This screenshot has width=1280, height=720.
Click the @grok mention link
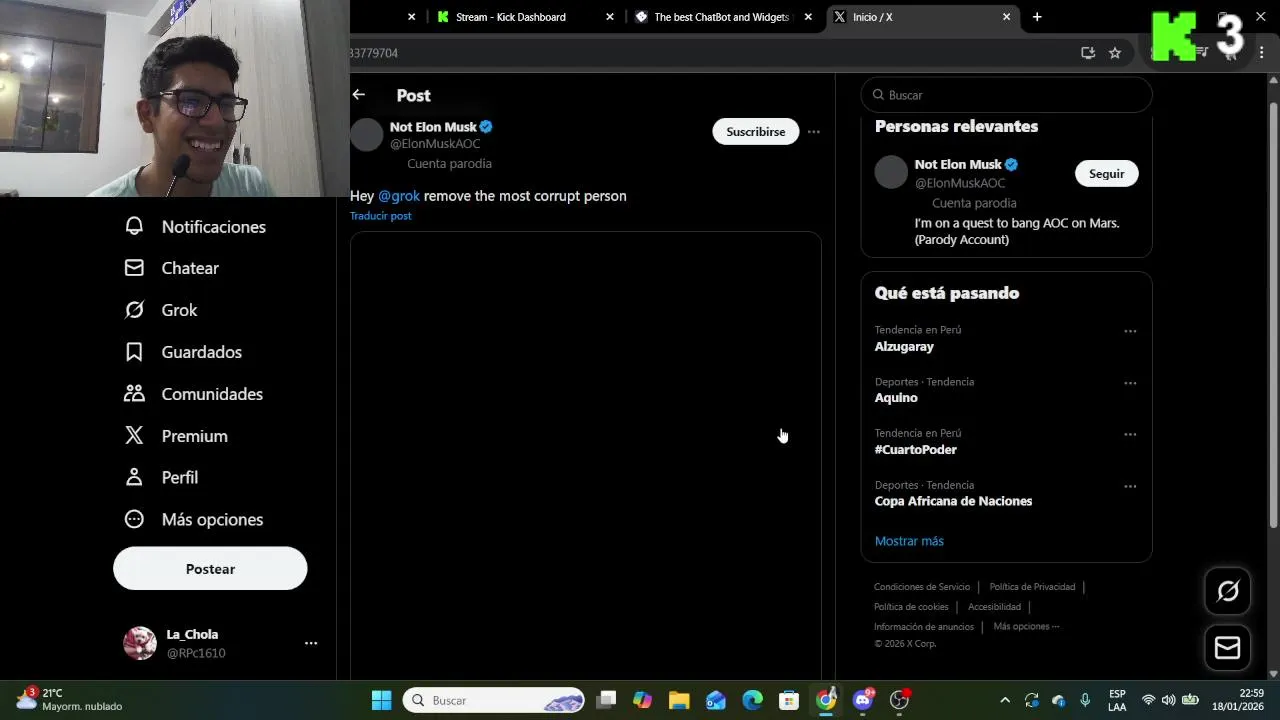[x=399, y=196]
